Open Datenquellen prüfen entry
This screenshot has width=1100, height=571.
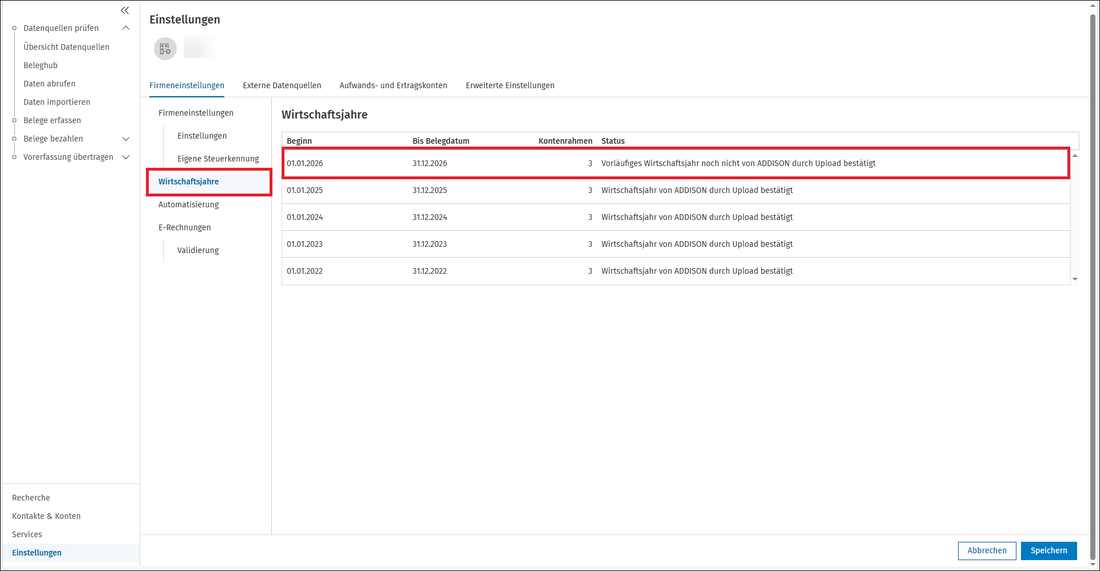pyautogui.click(x=61, y=28)
